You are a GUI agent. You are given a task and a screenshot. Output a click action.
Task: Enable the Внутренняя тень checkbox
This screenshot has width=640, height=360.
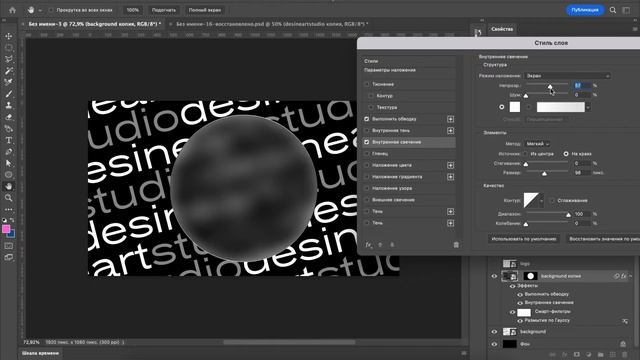coord(367,131)
